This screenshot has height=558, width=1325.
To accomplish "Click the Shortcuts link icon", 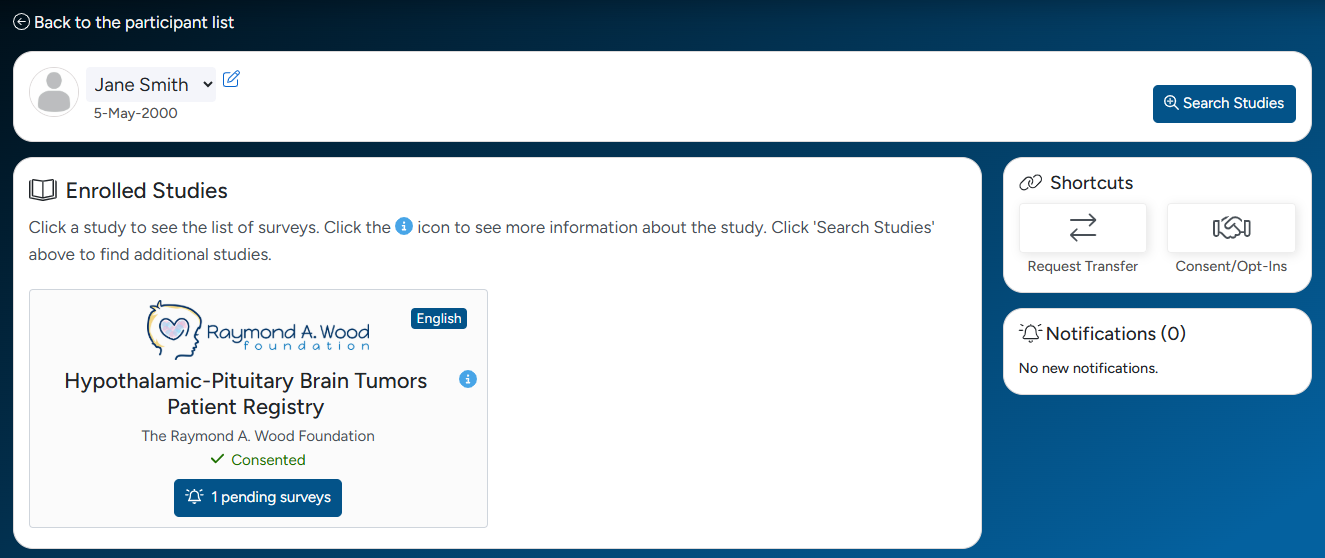I will coord(1030,183).
